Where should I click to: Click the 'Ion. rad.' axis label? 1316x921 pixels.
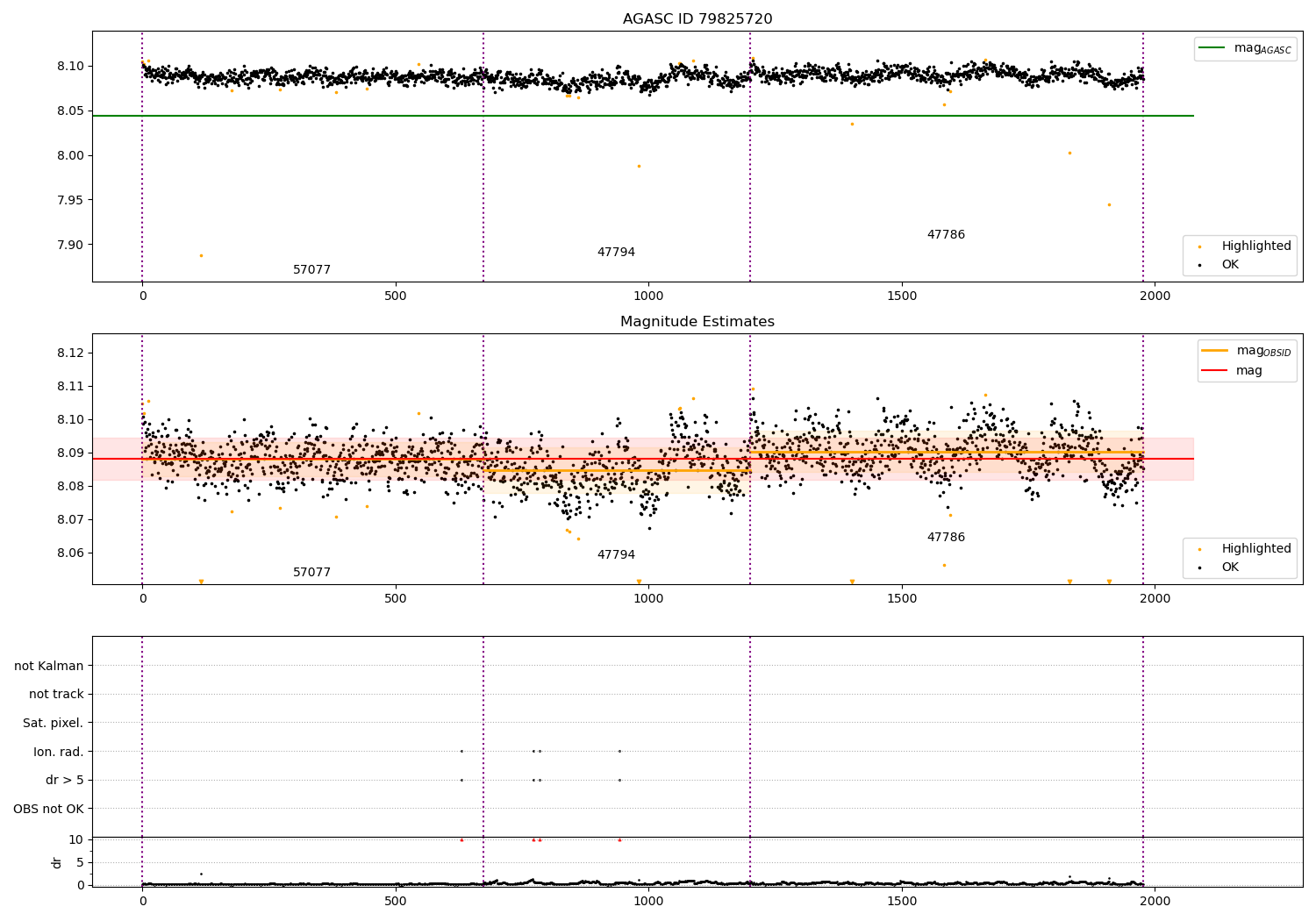59,752
